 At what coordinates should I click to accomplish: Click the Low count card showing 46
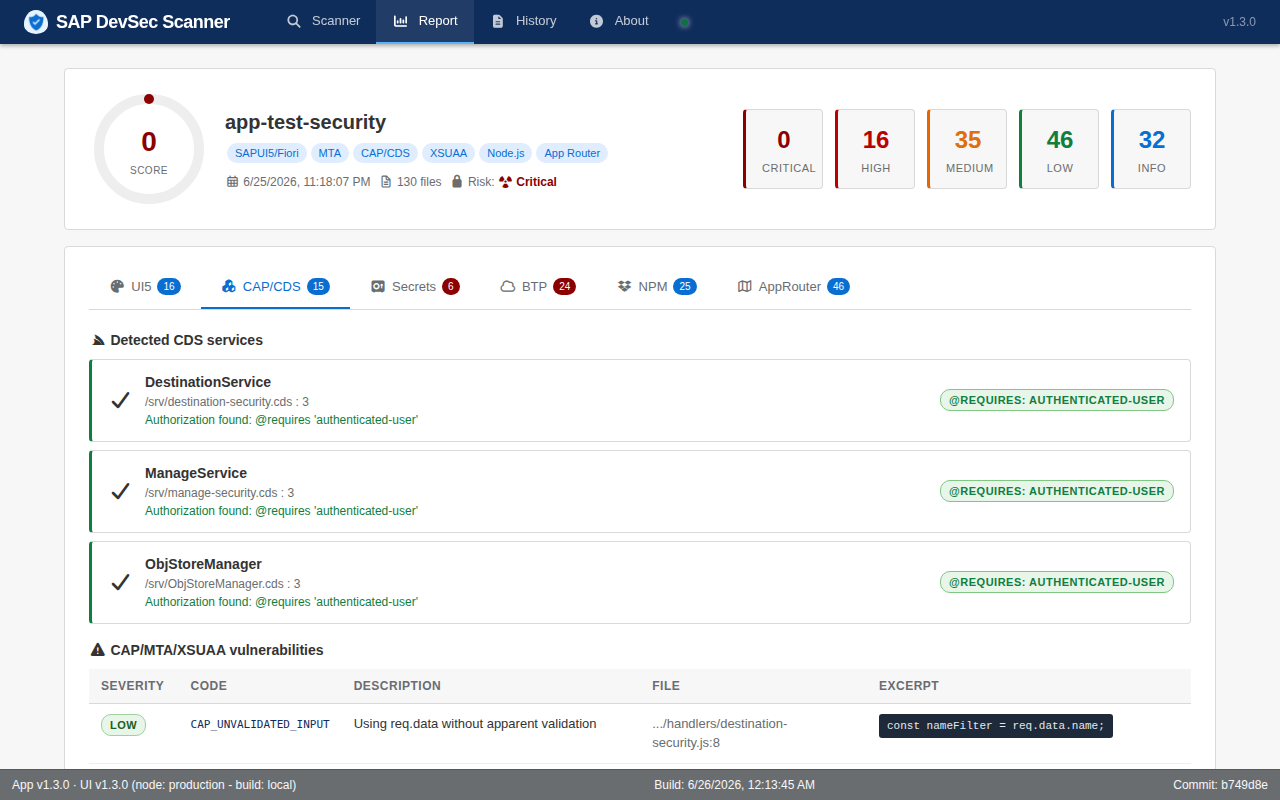click(x=1059, y=149)
